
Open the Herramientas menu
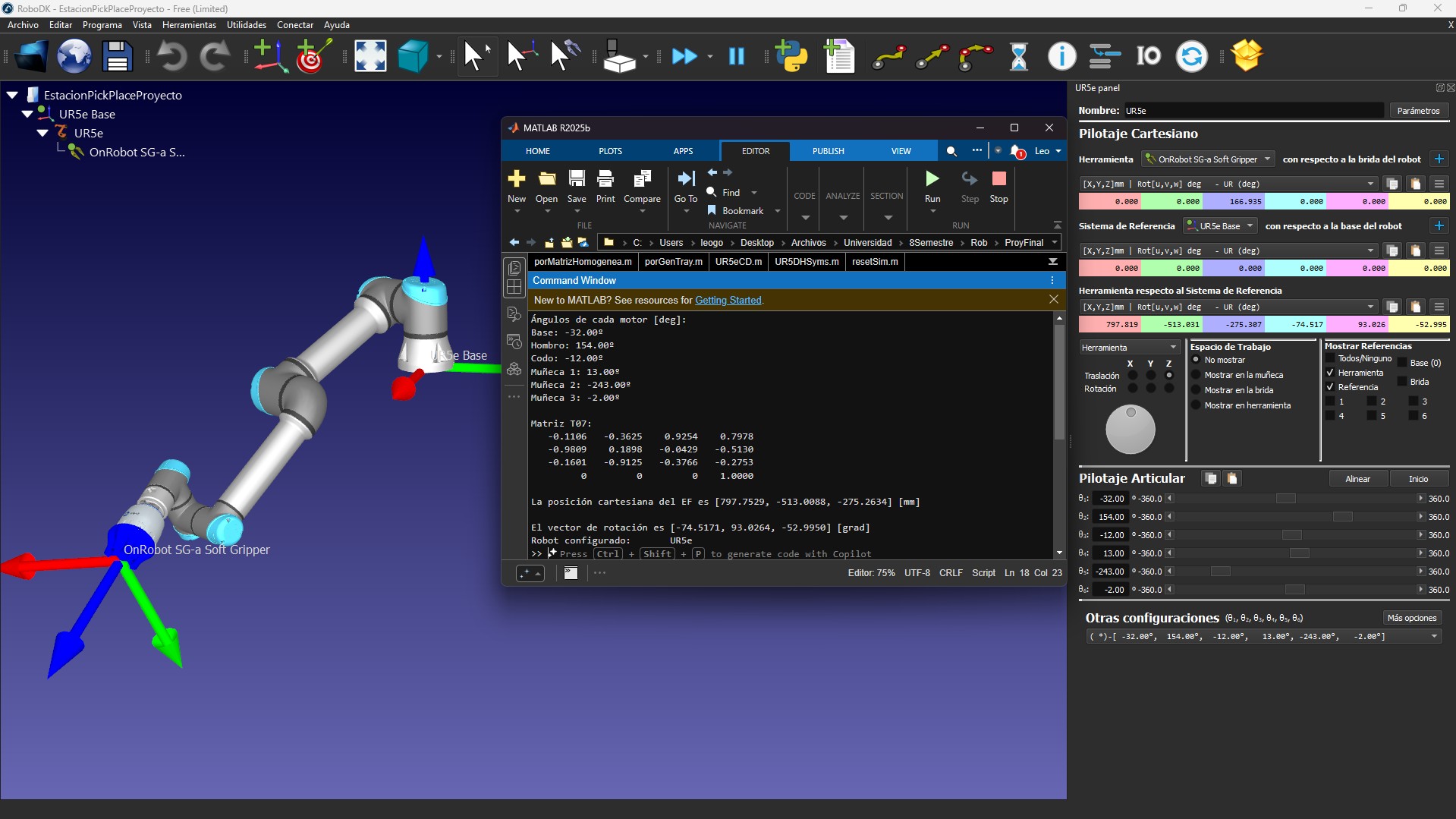tap(189, 25)
